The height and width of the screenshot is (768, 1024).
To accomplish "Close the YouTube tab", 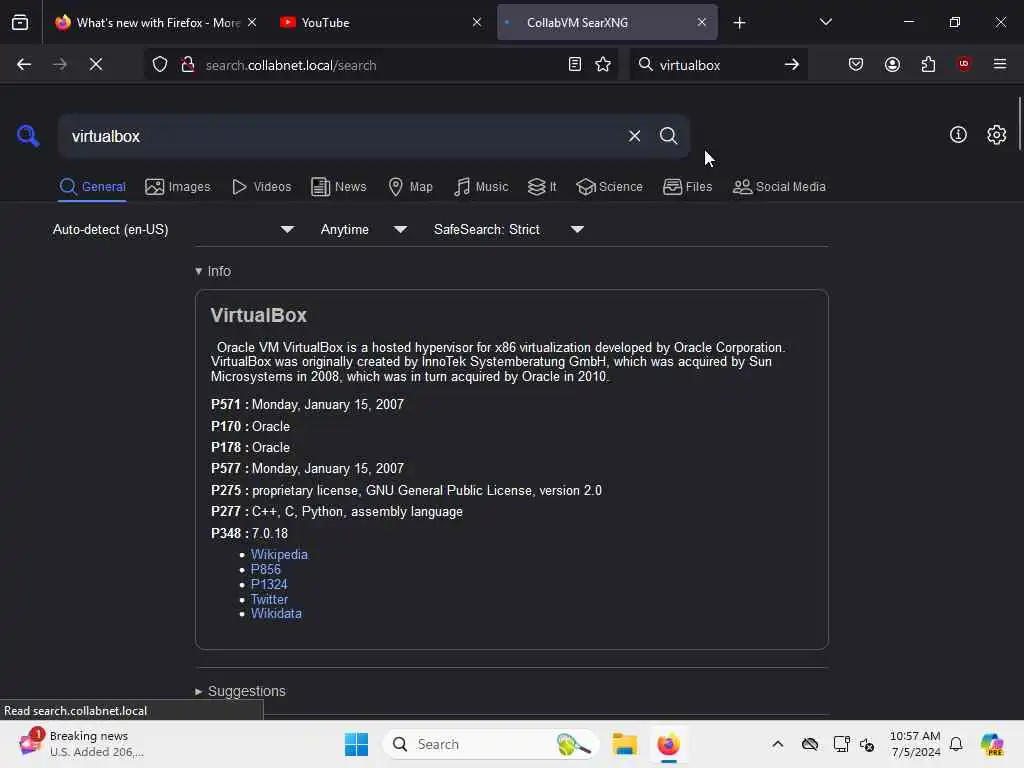I will coord(477,22).
